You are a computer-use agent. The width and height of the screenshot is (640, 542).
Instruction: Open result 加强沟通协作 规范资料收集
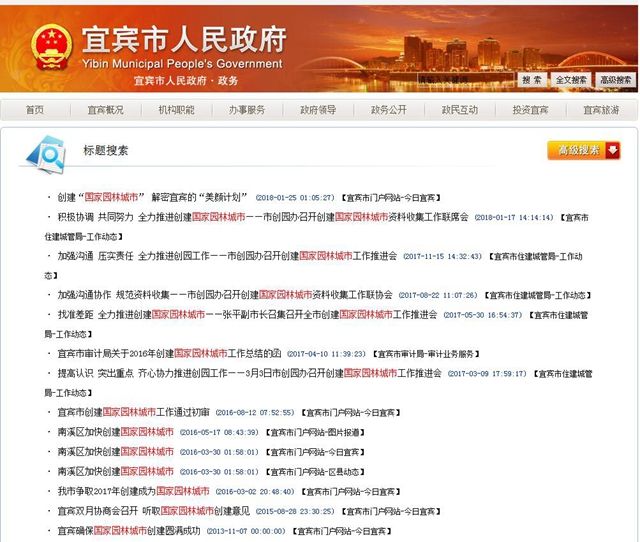[x=225, y=295]
